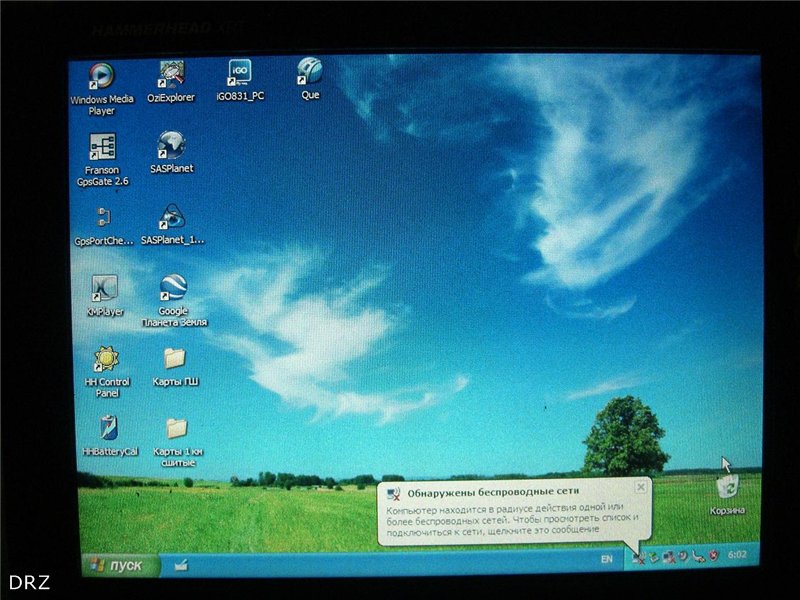Screen dimensions: 800x600
Task: Open the Карты 1 км сшитые folder
Action: pos(177,442)
